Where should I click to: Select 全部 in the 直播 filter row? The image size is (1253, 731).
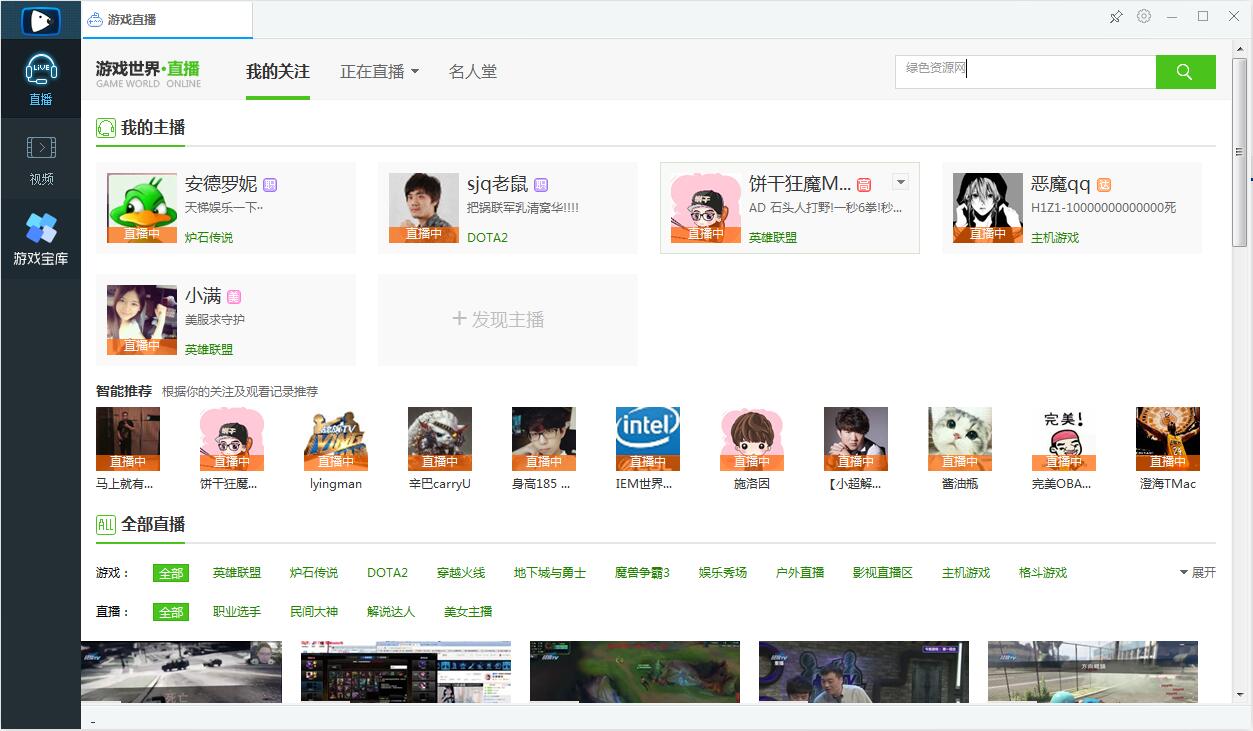(169, 611)
